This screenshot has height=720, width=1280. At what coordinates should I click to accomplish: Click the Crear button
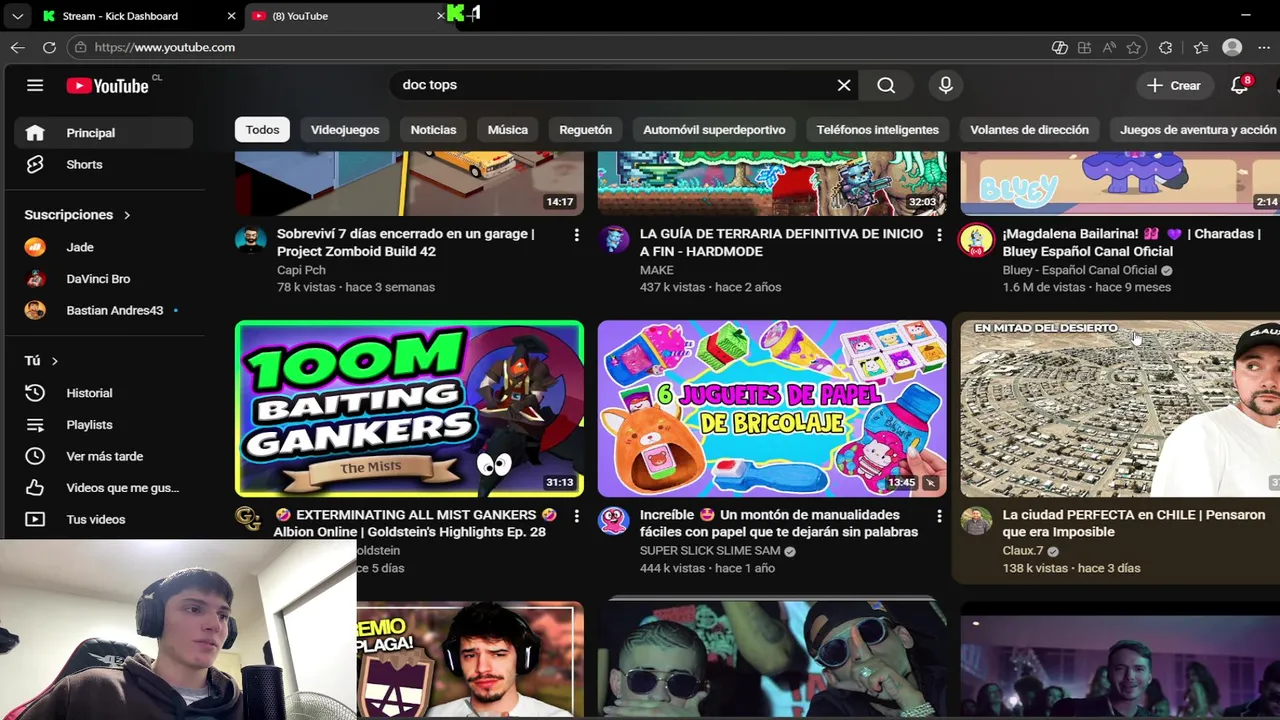[1174, 85]
